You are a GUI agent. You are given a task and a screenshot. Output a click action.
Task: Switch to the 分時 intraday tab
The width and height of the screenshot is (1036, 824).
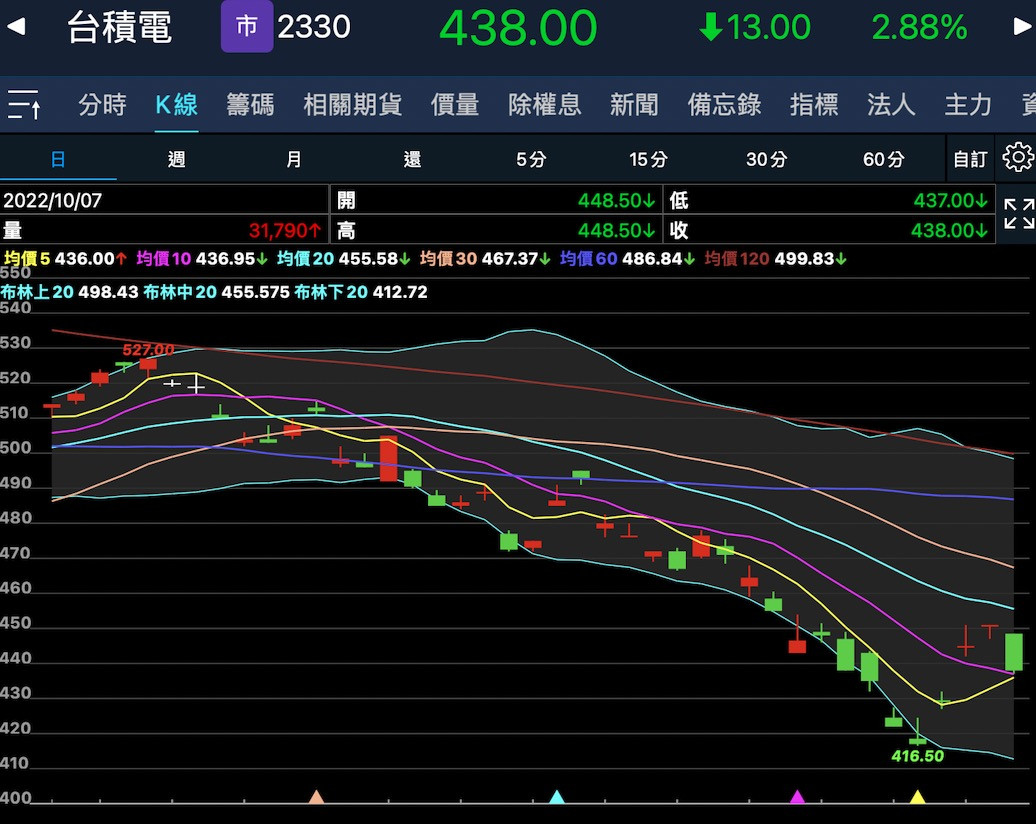coord(102,104)
